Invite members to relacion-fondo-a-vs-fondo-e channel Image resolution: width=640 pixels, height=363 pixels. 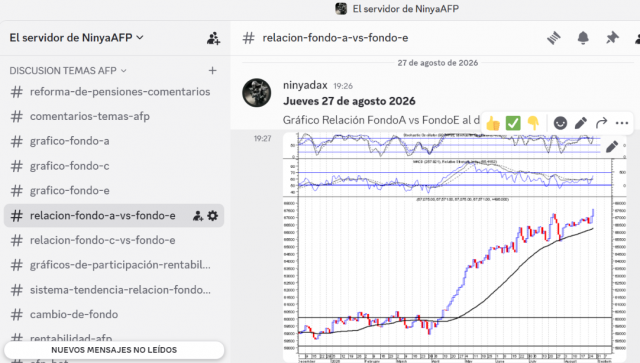198,216
